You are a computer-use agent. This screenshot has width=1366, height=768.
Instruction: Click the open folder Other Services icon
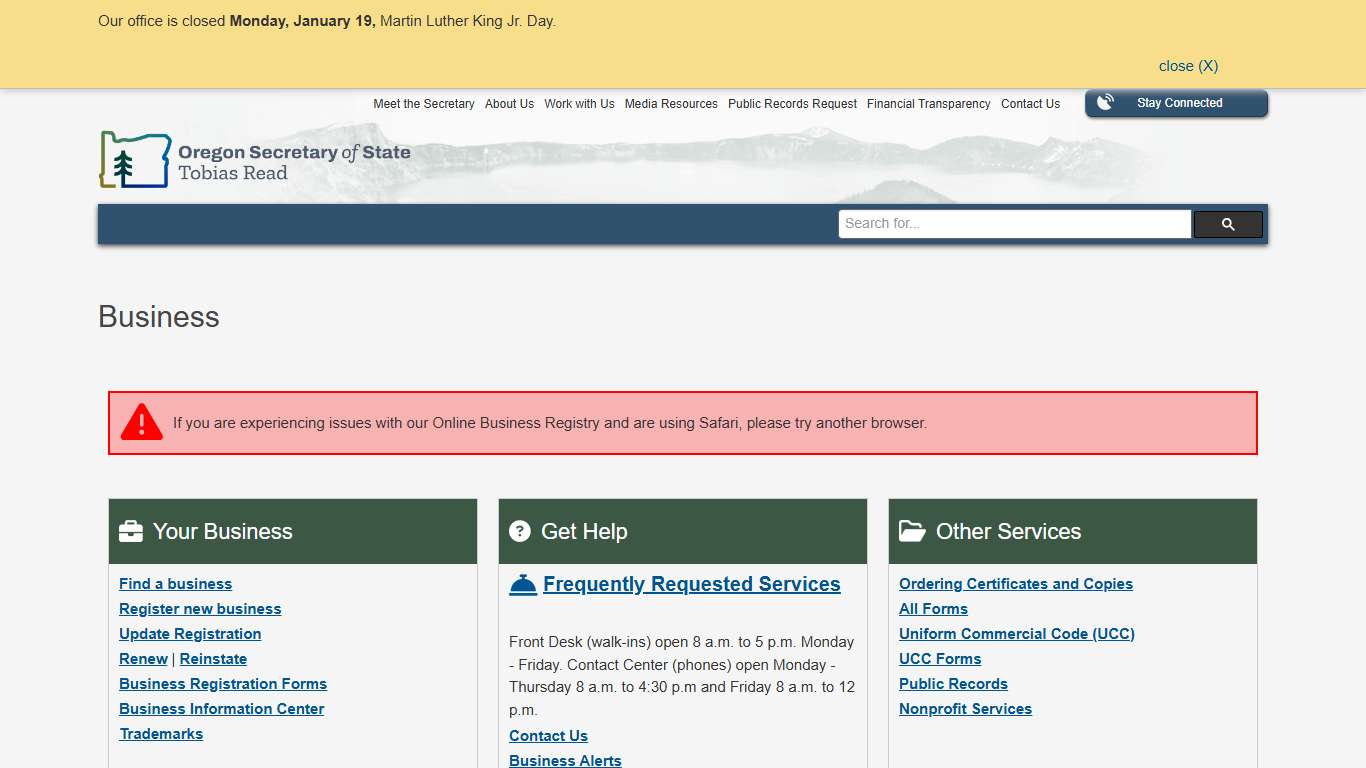[x=912, y=531]
